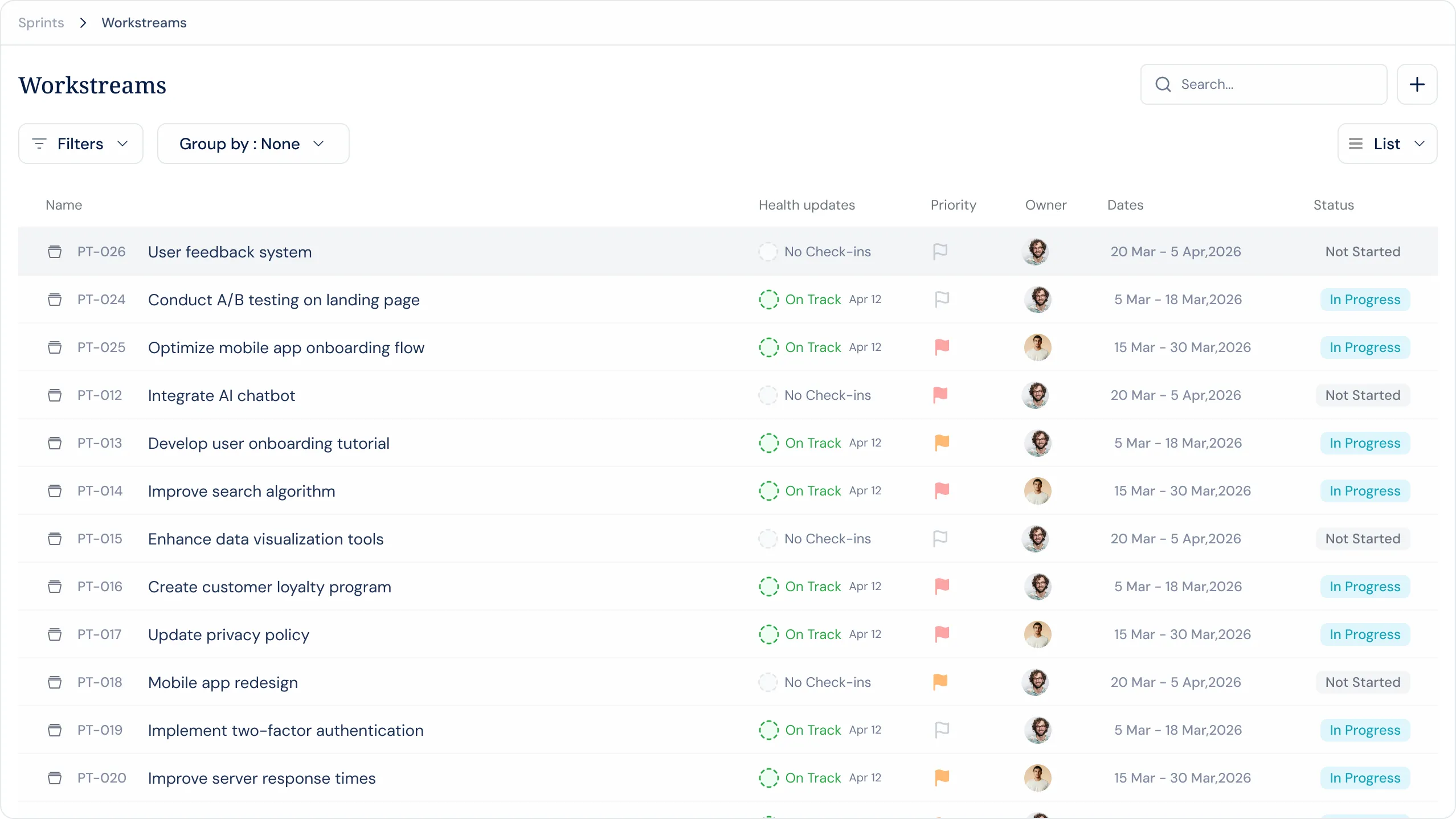Click the Health updates column header
The height and width of the screenshot is (819, 1456).
(x=807, y=205)
